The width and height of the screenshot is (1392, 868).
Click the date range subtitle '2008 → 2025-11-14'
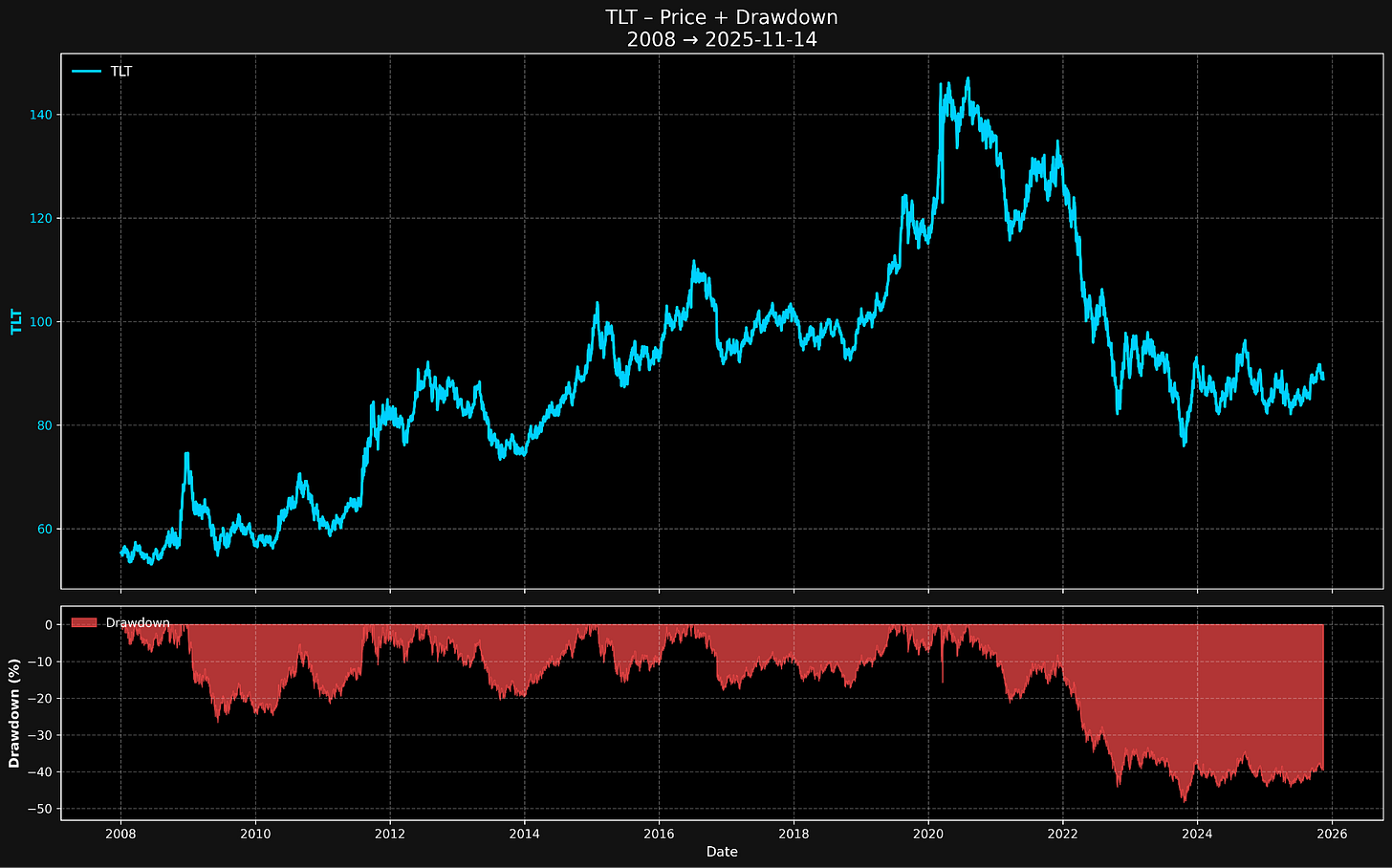pyautogui.click(x=722, y=40)
